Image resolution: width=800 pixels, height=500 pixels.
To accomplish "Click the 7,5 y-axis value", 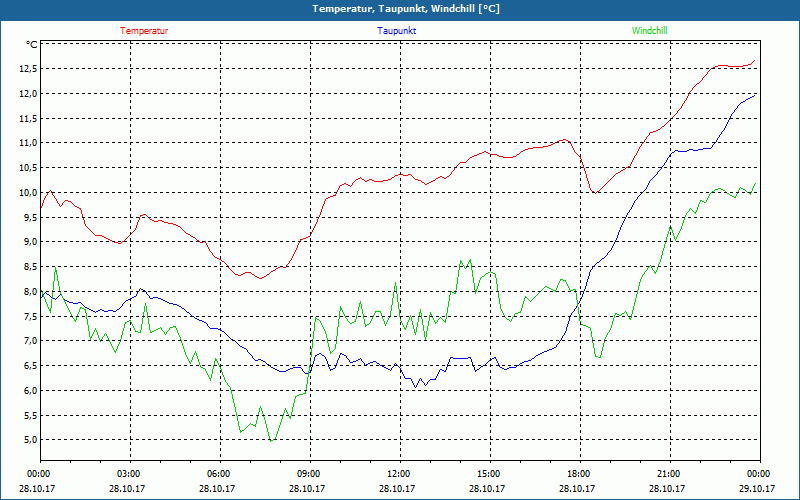I will coord(30,316).
